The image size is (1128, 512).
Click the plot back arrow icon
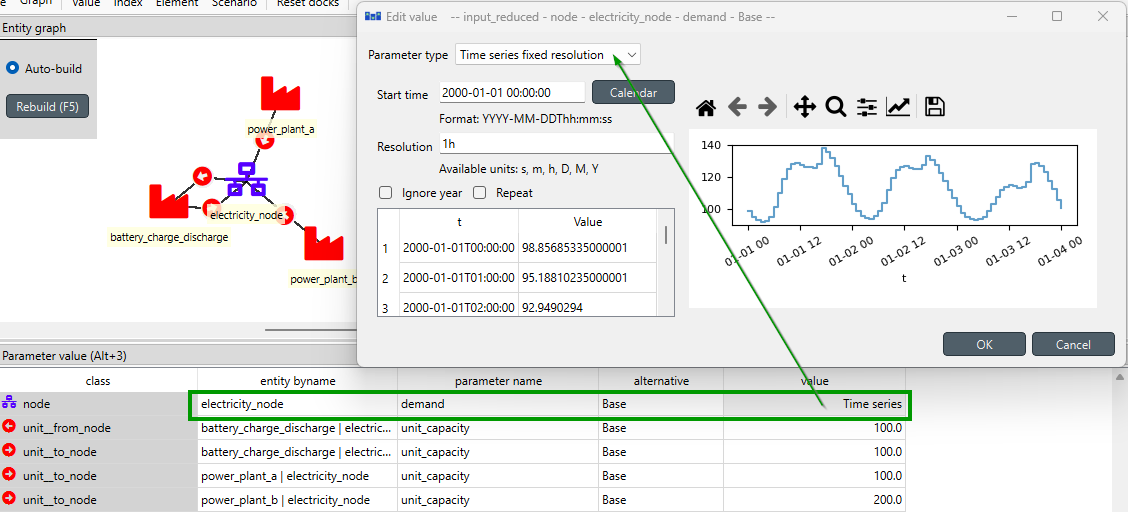(737, 107)
